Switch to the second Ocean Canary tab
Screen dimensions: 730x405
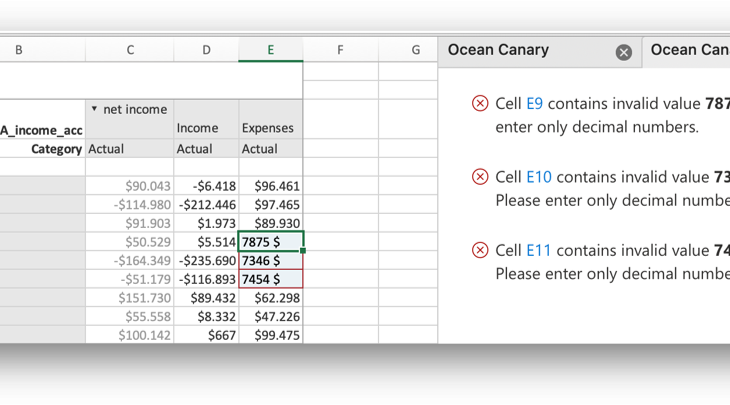[688, 51]
